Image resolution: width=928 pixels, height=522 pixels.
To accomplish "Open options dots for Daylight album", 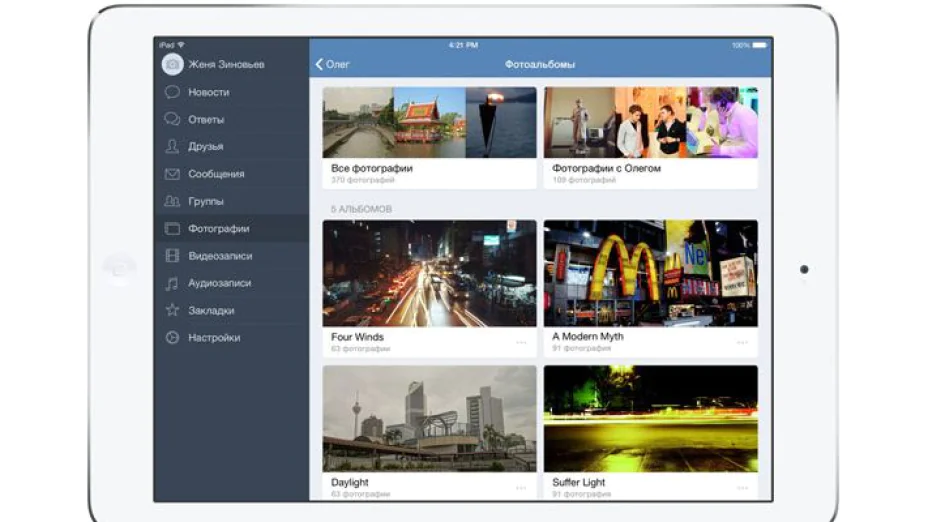I will click(521, 488).
